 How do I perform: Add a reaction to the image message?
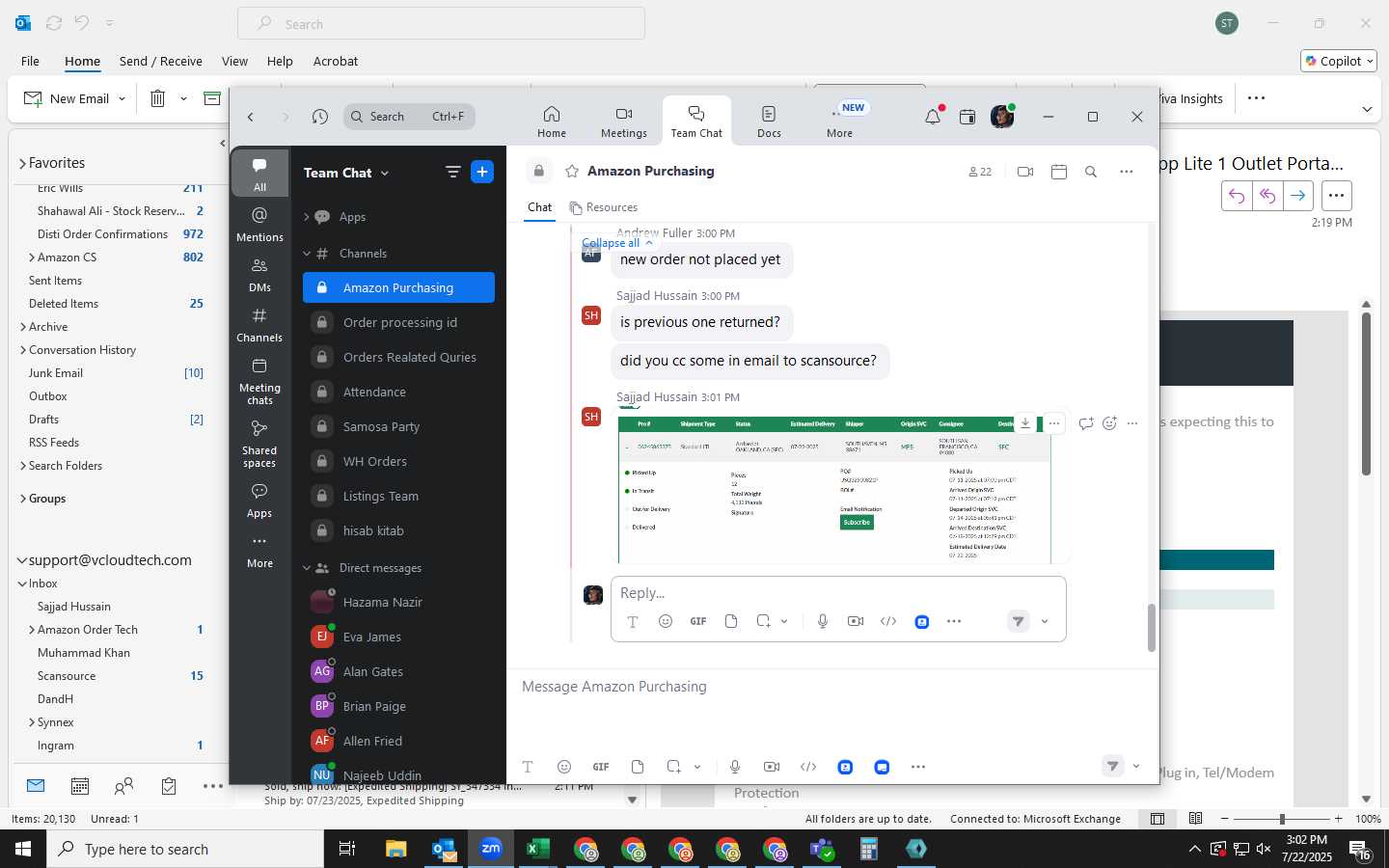1109,423
